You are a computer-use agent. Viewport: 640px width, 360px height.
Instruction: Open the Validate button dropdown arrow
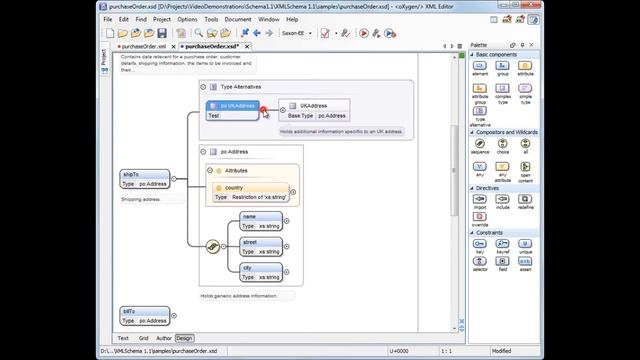336,33
